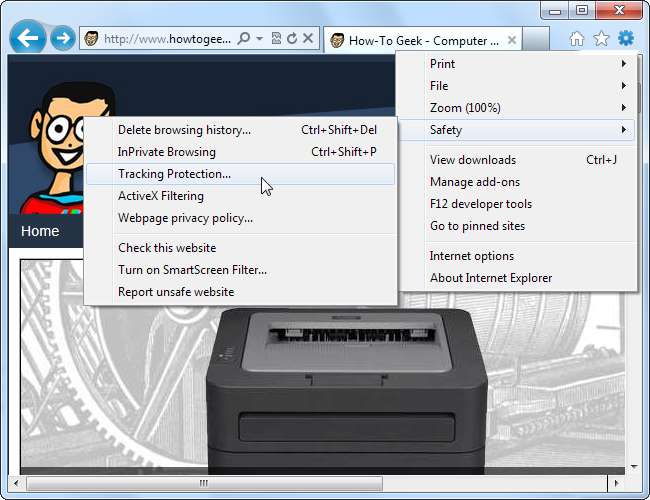
Task: Go forward with the Forward arrow button
Action: click(x=63, y=38)
